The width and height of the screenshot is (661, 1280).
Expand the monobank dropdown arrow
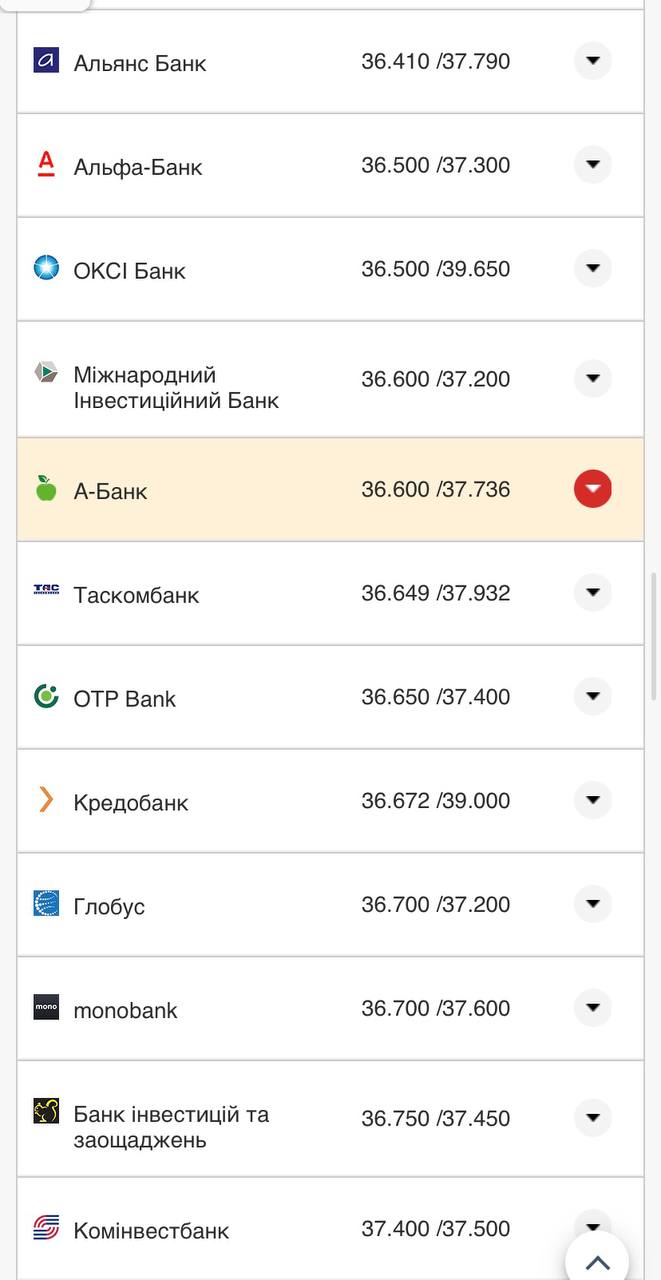pos(592,1008)
